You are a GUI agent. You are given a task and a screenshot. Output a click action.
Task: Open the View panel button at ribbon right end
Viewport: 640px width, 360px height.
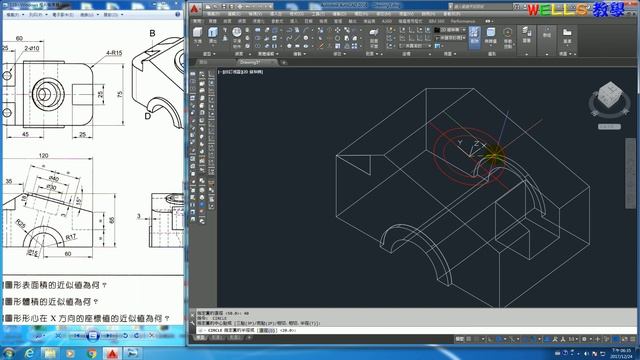(567, 36)
